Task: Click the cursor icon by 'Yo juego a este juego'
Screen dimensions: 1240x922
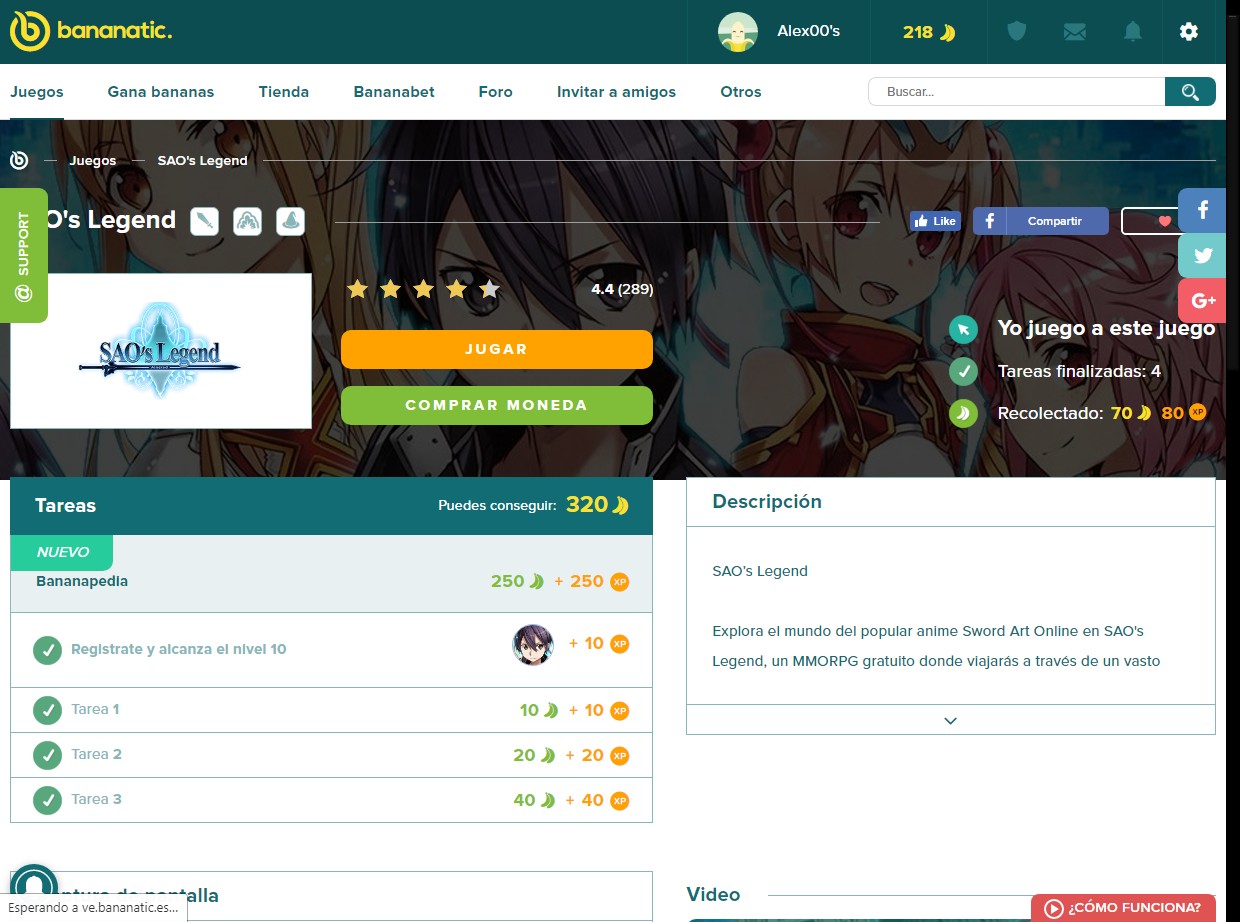Action: pyautogui.click(x=963, y=329)
